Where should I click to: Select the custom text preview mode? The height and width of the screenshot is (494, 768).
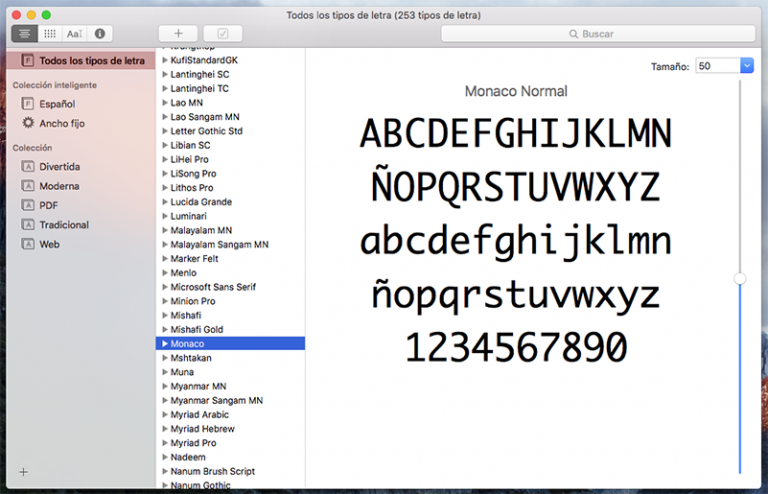[x=74, y=33]
